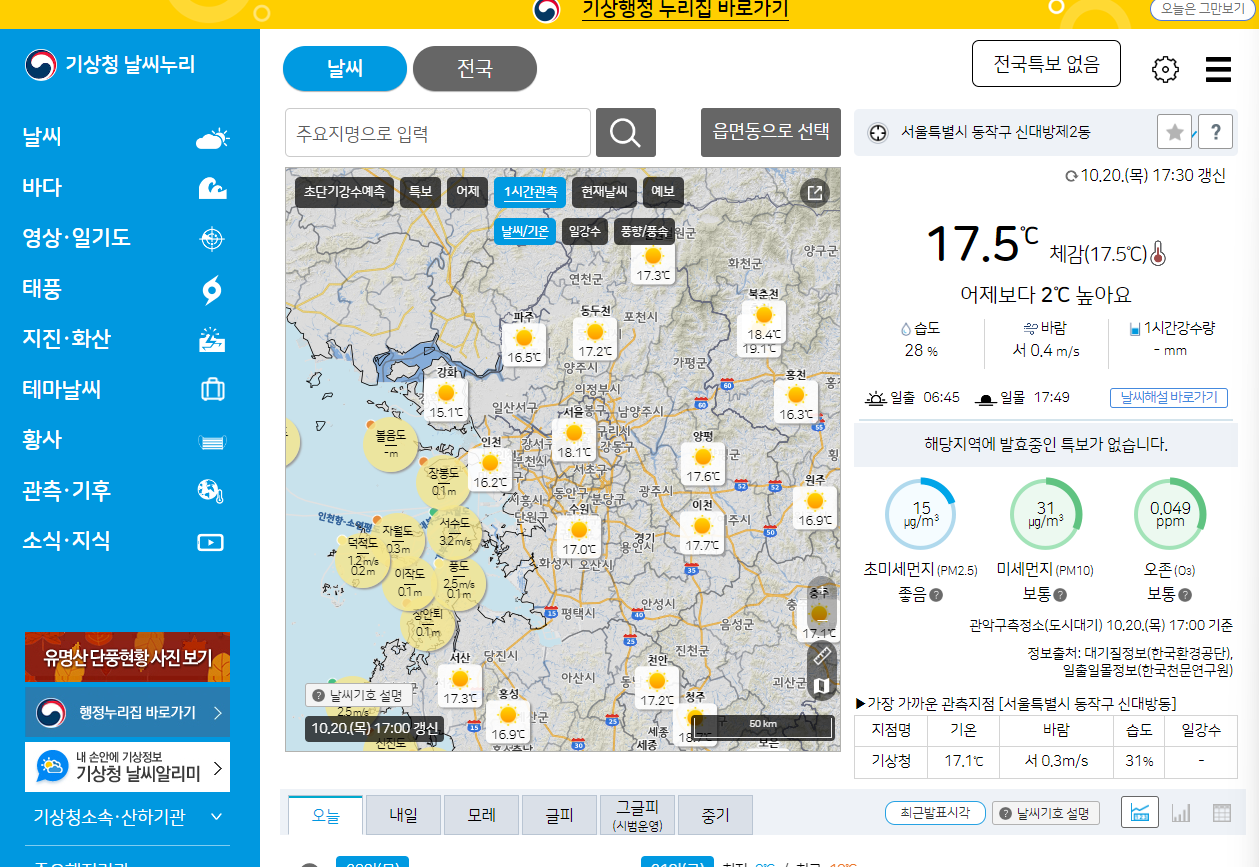Switch to the 전국 view pill
Viewport: 1259px width, 867px height.
tap(475, 69)
